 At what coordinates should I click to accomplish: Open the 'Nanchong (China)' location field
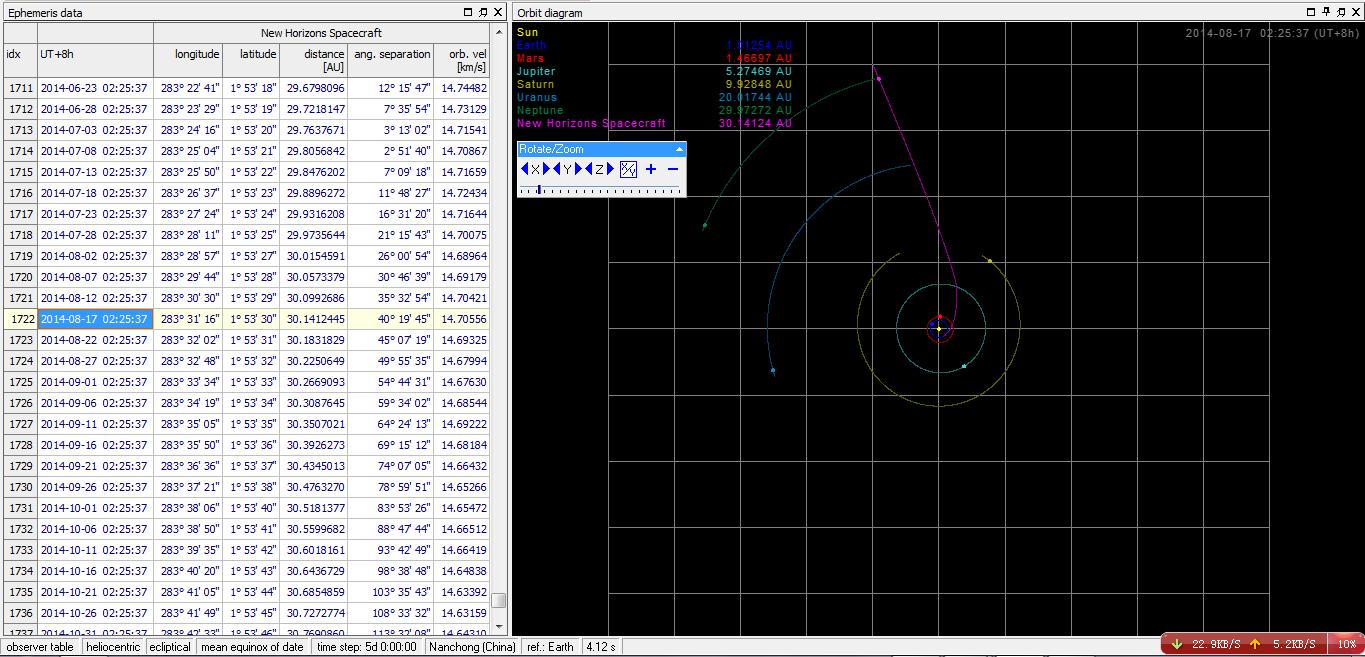point(472,647)
